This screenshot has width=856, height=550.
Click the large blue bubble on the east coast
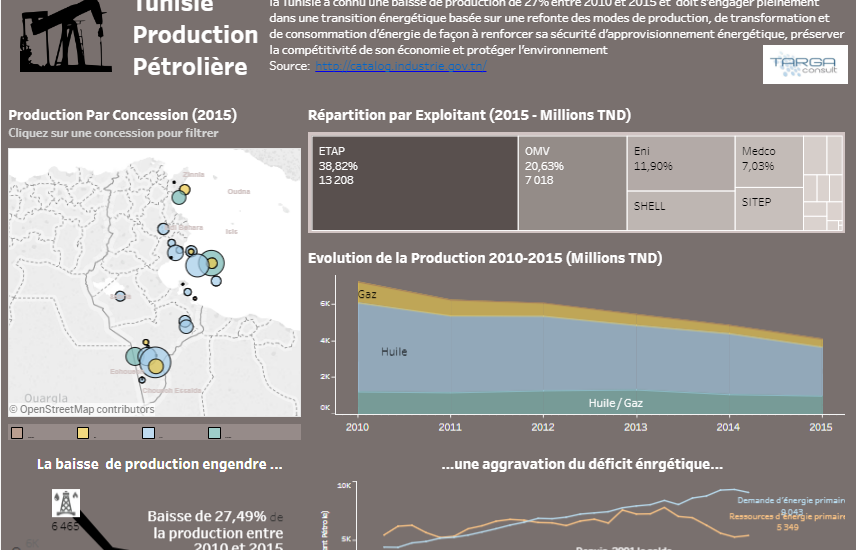click(x=197, y=265)
